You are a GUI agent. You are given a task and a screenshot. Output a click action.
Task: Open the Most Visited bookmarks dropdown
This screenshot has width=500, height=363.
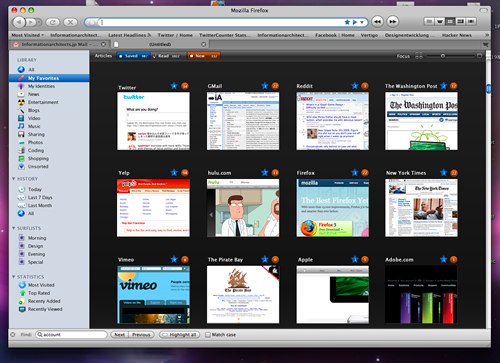coord(28,35)
